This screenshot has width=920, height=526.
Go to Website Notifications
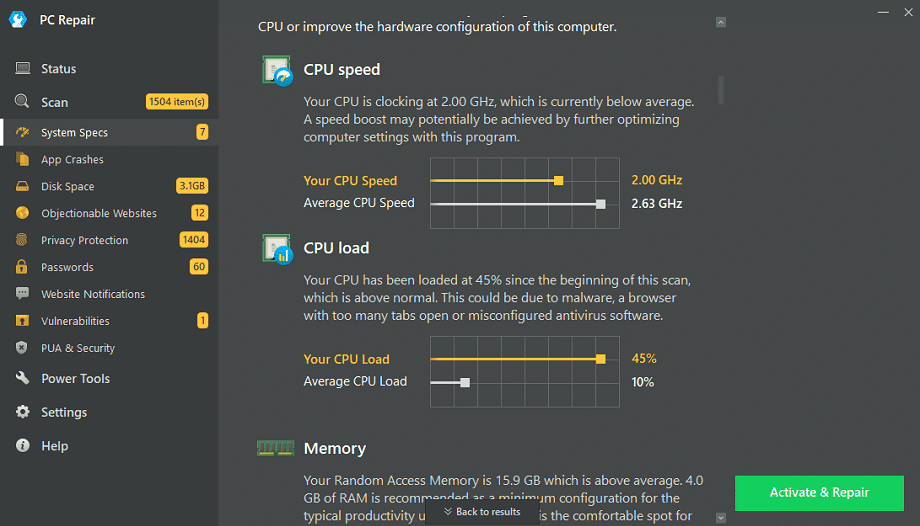coord(92,295)
